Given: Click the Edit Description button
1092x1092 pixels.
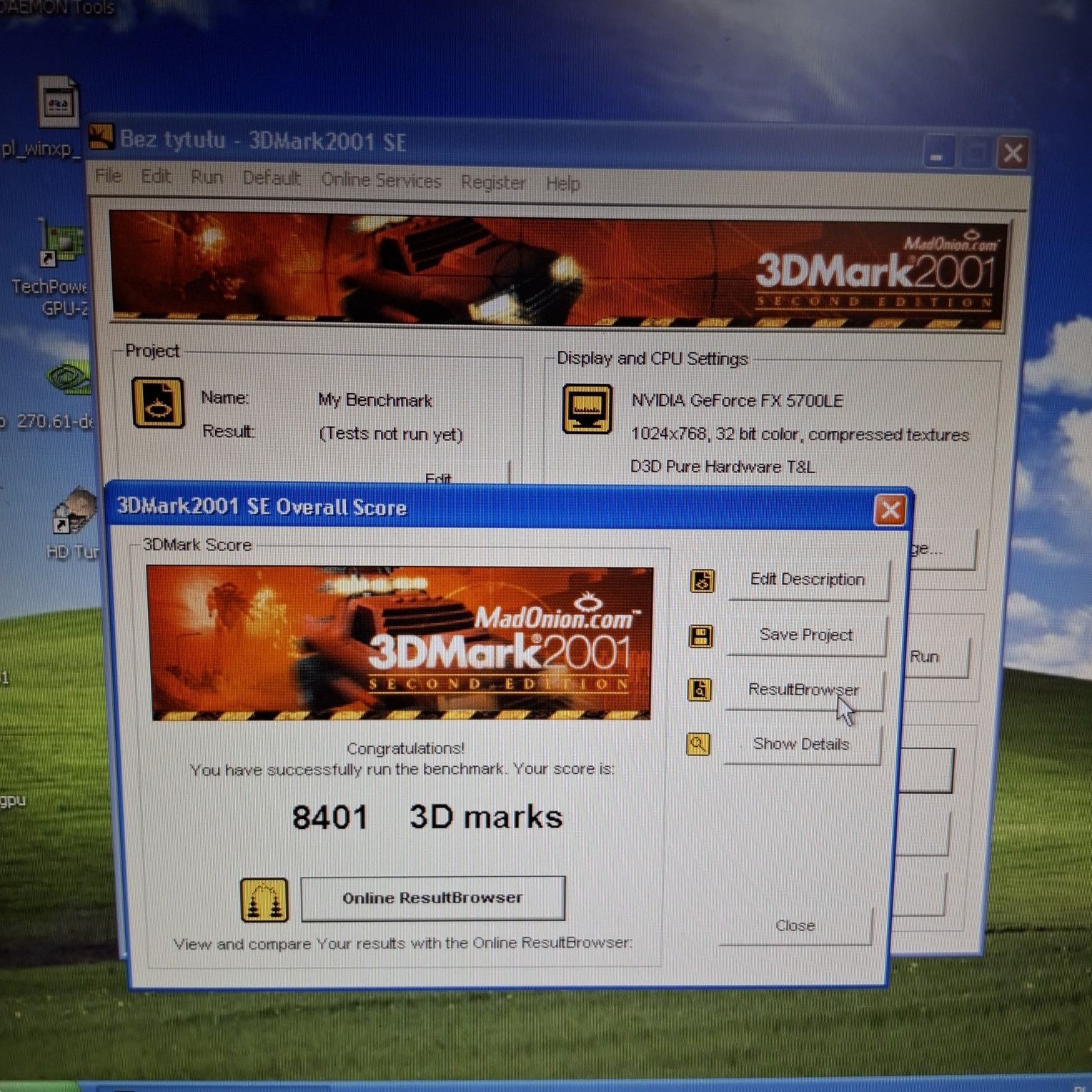Looking at the screenshot, I should (808, 580).
